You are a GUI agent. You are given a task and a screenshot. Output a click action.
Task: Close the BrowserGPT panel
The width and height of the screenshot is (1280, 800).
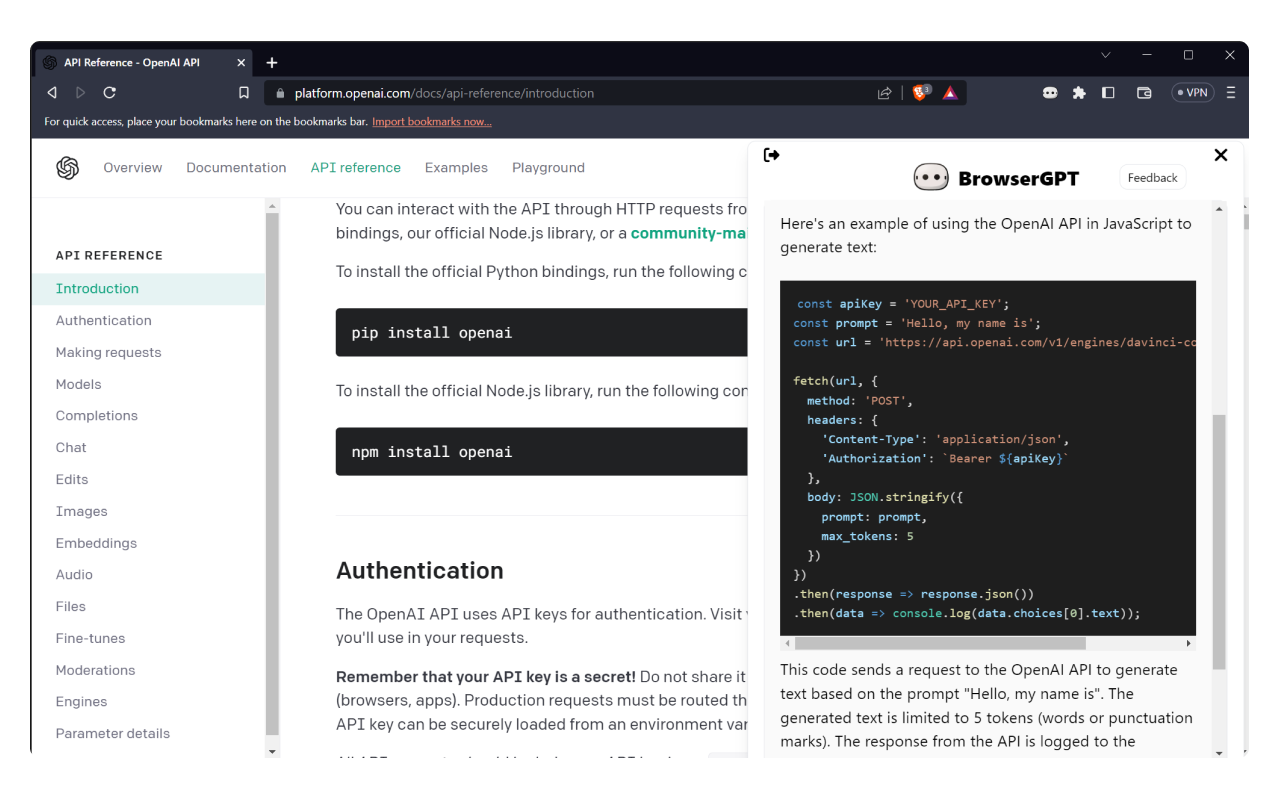click(x=1221, y=155)
